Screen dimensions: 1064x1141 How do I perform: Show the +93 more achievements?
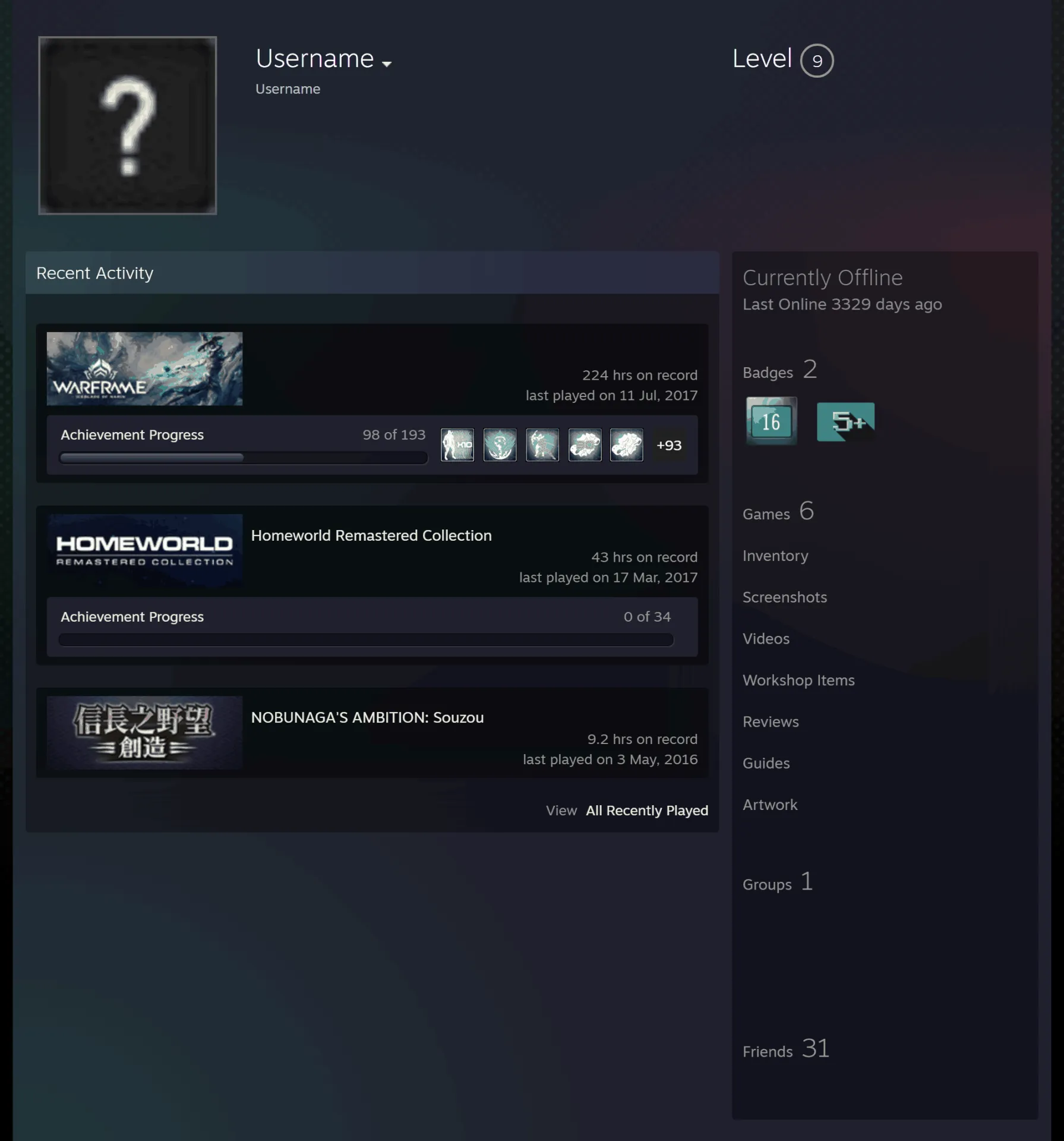(x=669, y=445)
